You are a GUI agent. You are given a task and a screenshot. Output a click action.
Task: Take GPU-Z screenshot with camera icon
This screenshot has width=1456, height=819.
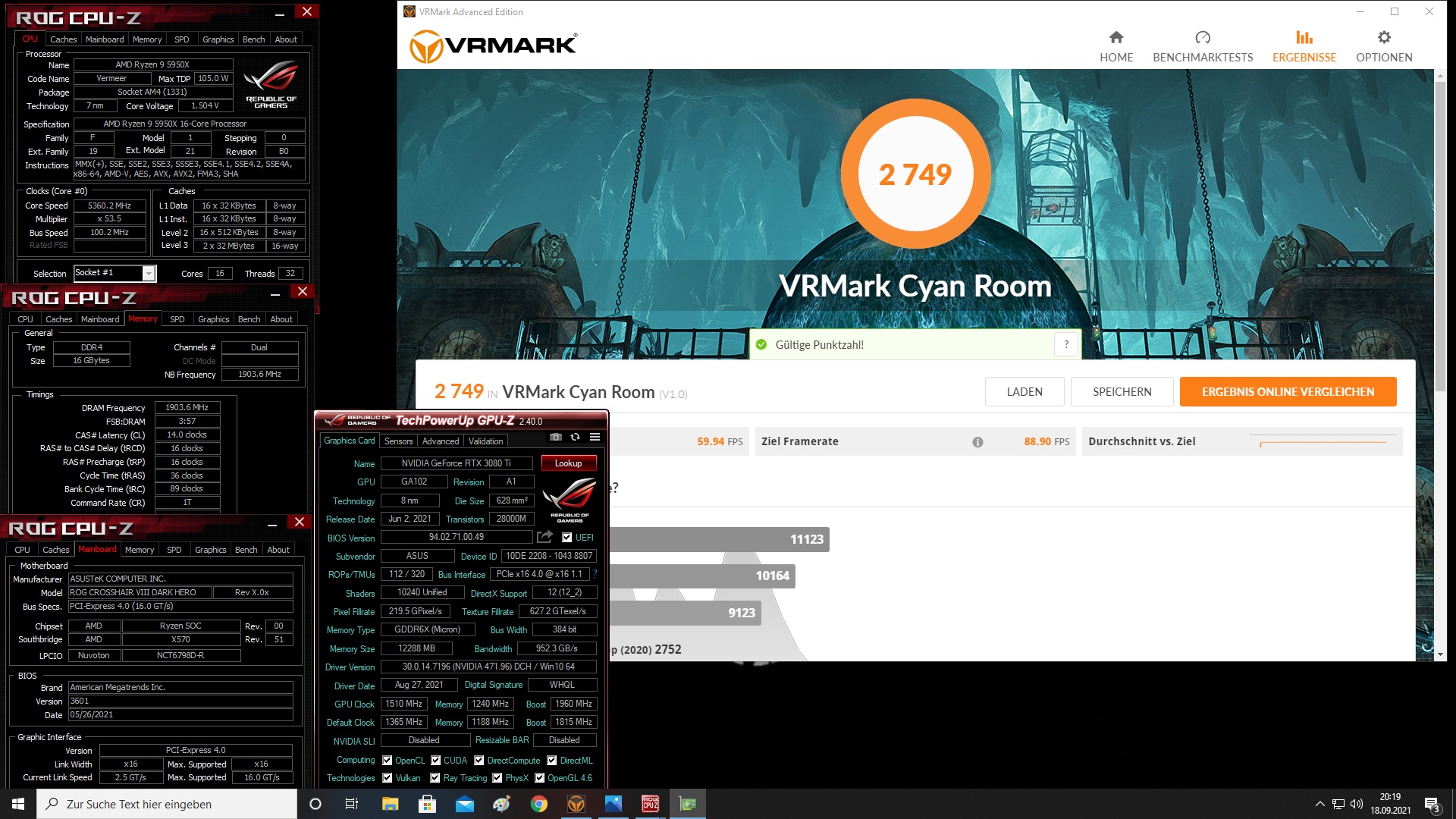556,438
